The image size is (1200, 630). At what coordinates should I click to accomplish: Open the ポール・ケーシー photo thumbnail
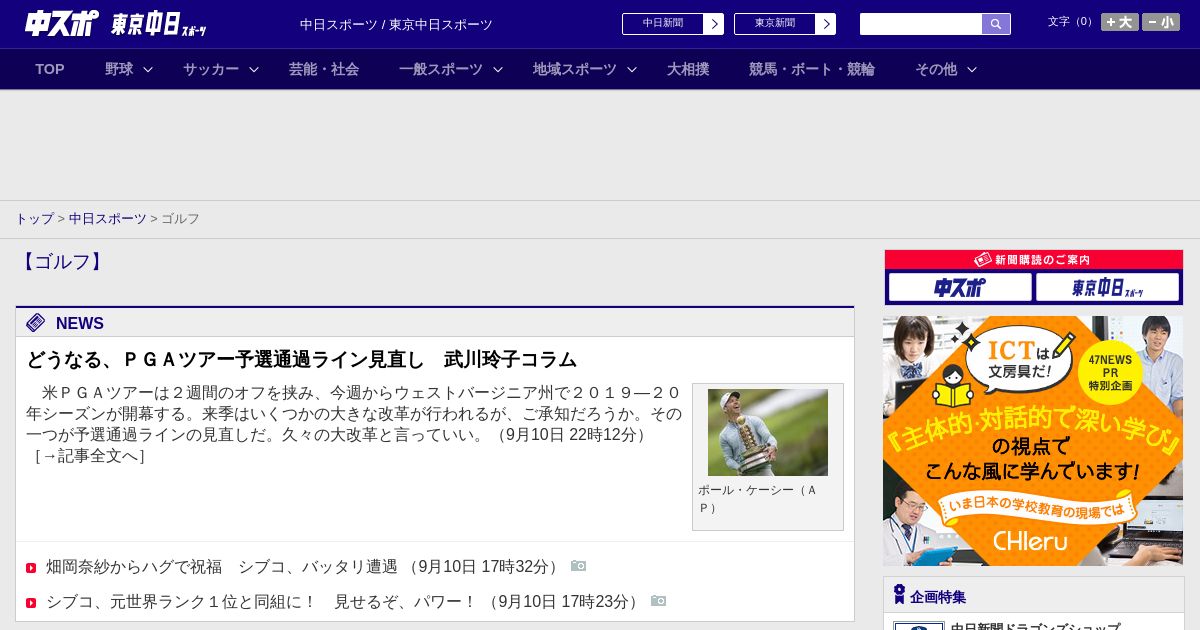(768, 432)
